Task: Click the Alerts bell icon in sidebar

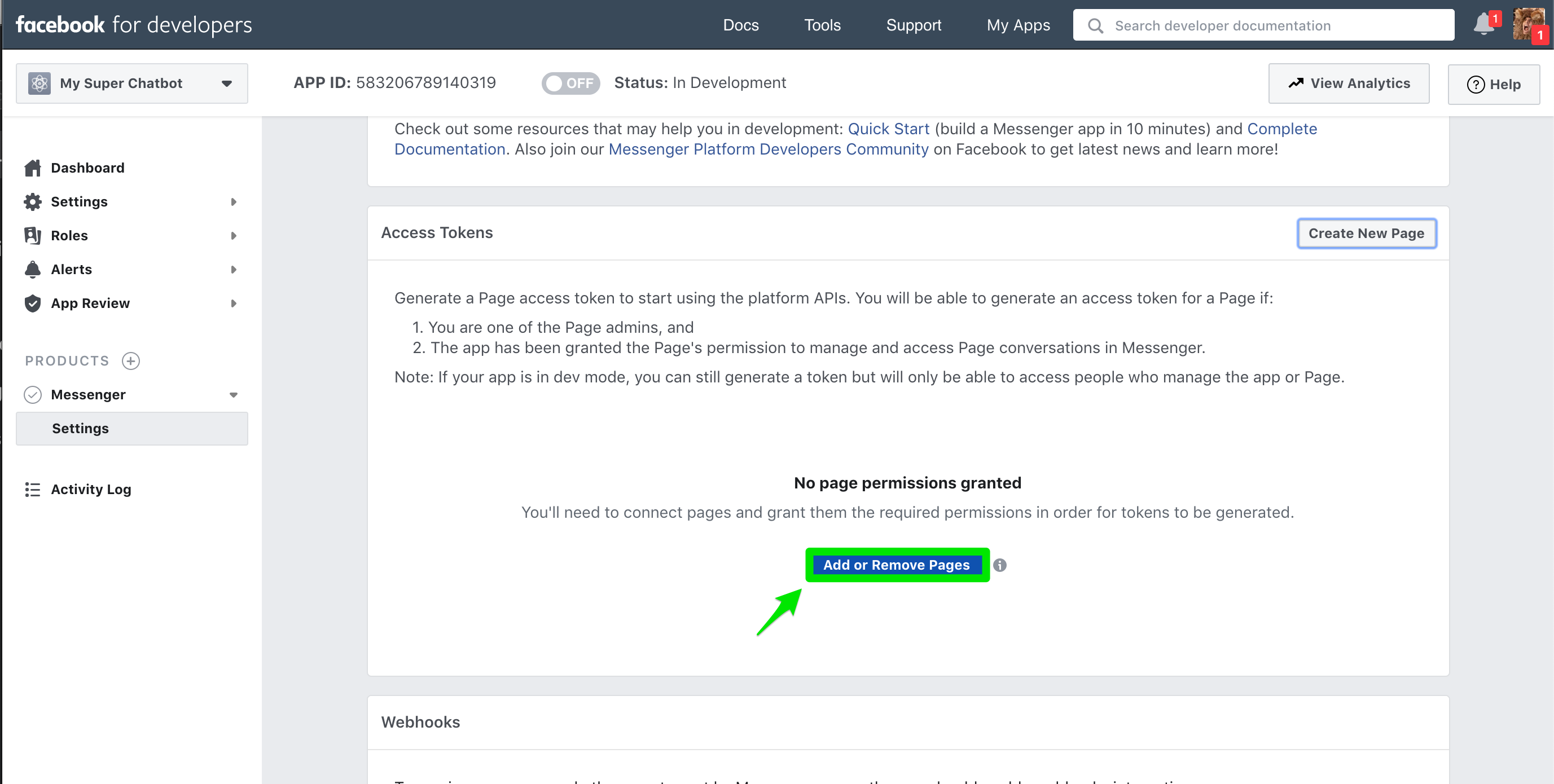Action: [33, 269]
